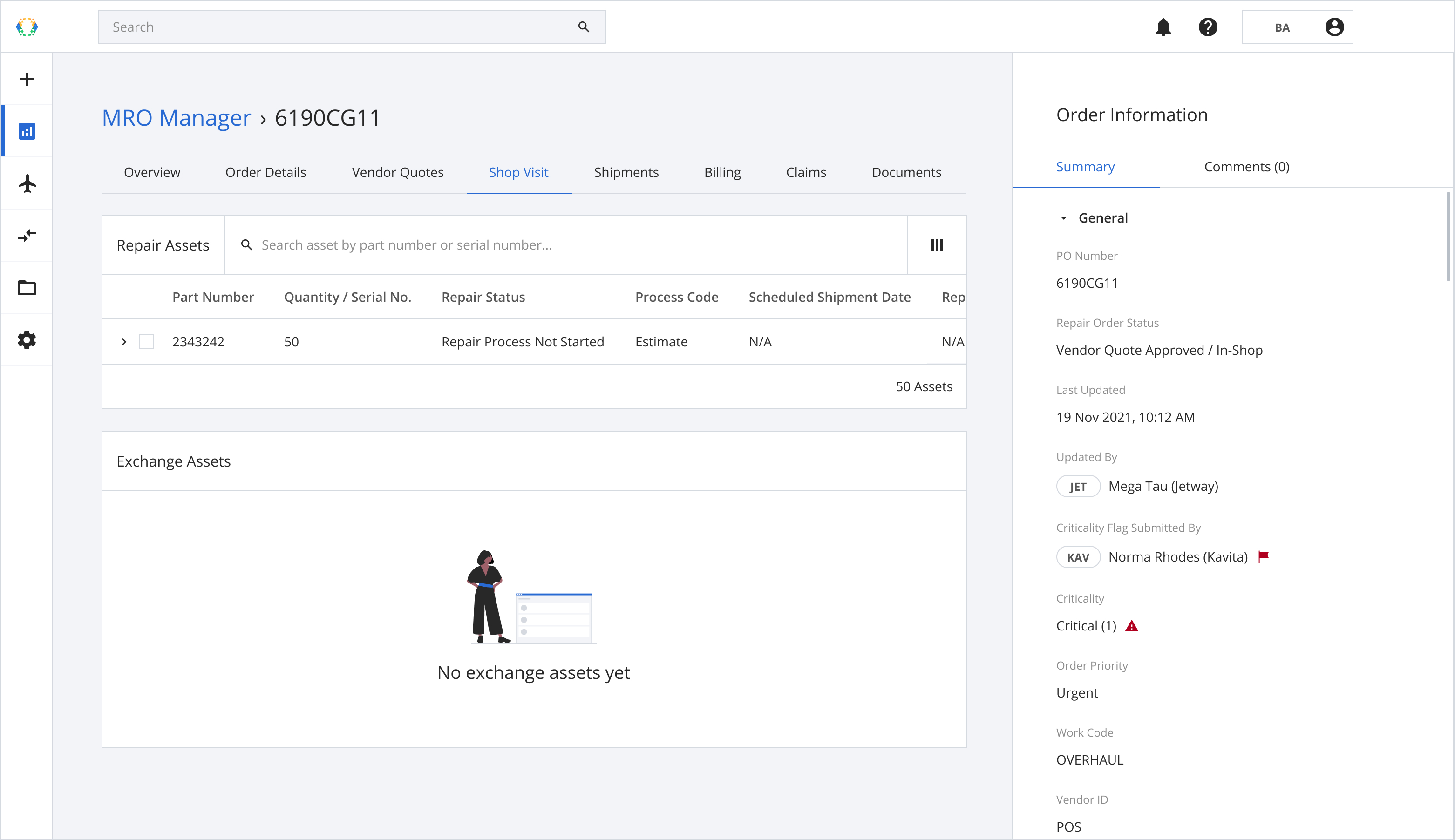Click the Repair Status column header
The image size is (1455, 840).
pos(483,297)
